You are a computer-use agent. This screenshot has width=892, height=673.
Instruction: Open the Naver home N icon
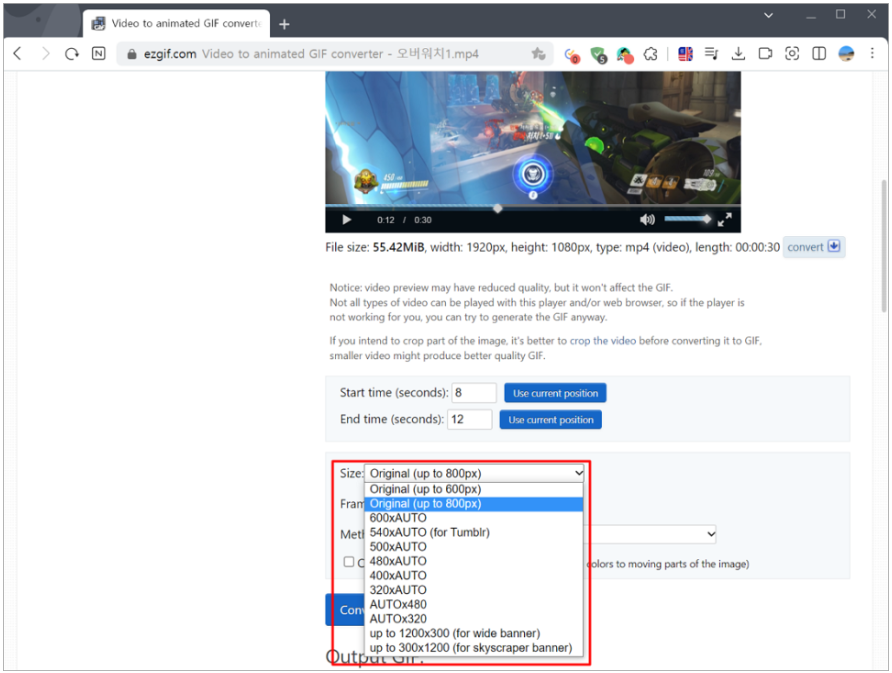click(98, 53)
